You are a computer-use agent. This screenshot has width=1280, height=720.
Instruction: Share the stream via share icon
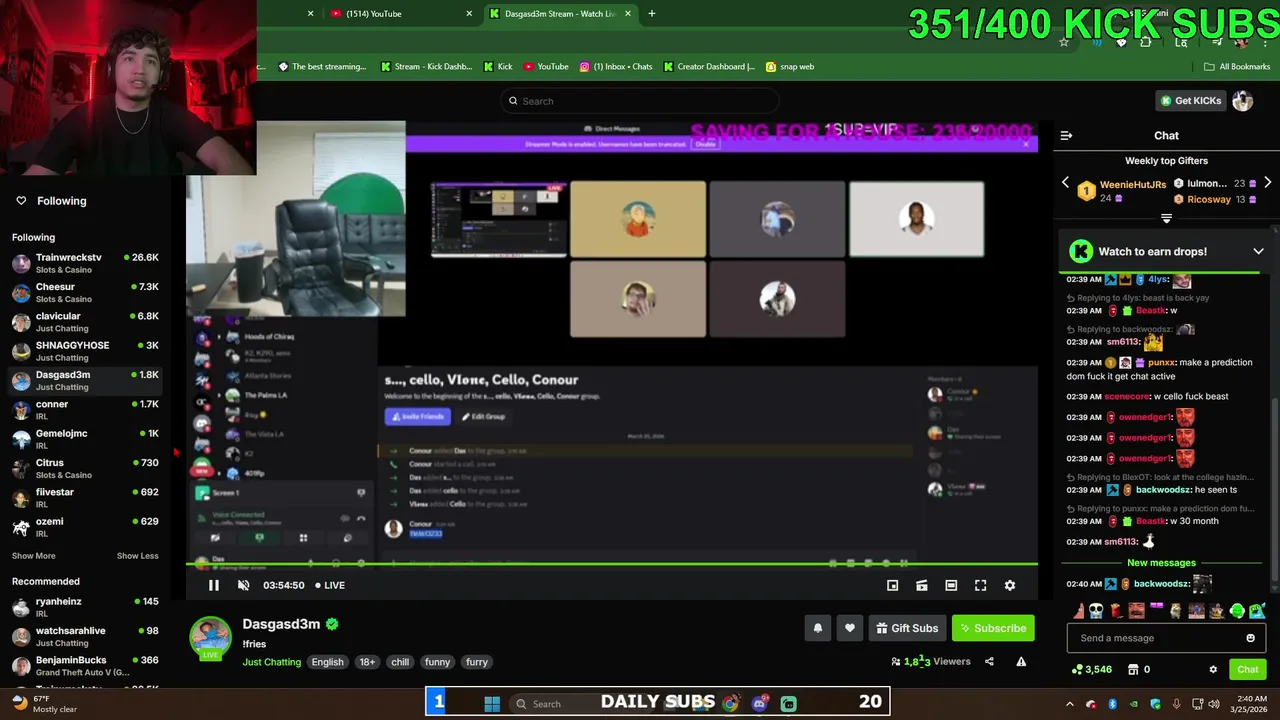[989, 661]
